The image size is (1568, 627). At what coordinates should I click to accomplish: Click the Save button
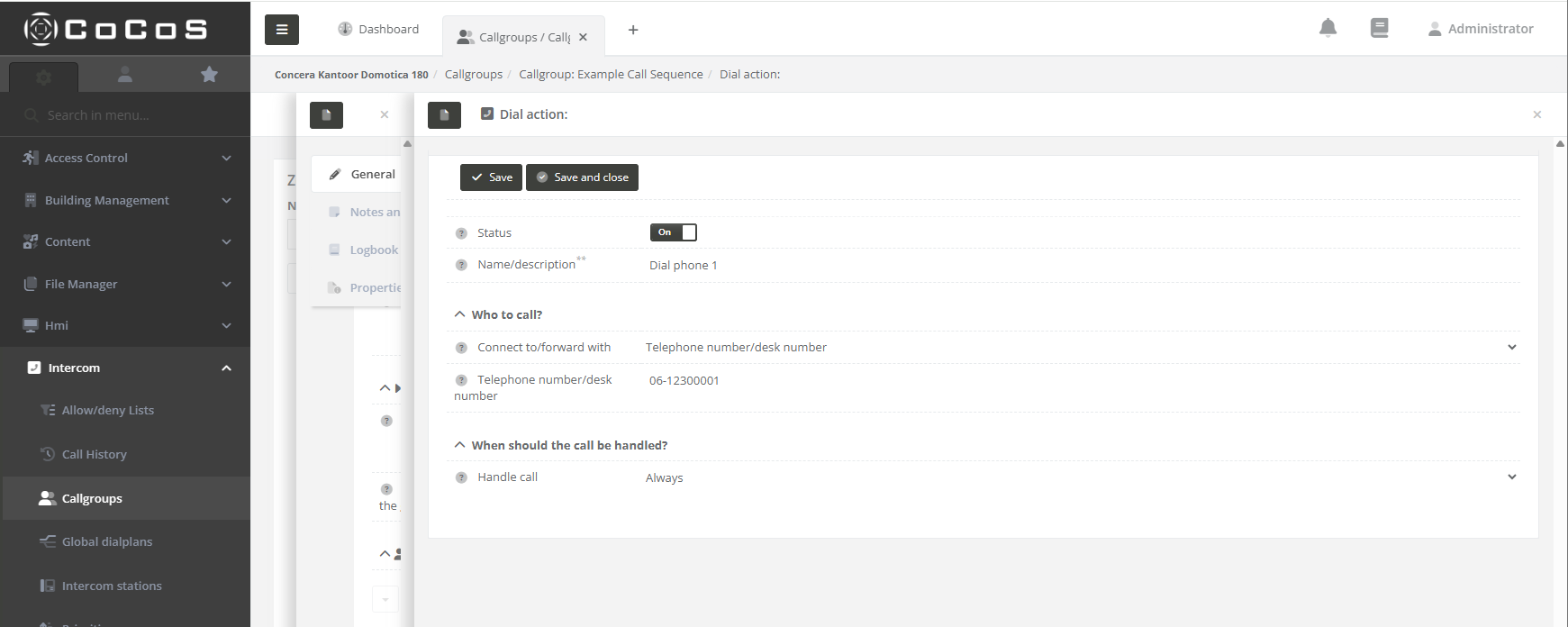click(491, 177)
